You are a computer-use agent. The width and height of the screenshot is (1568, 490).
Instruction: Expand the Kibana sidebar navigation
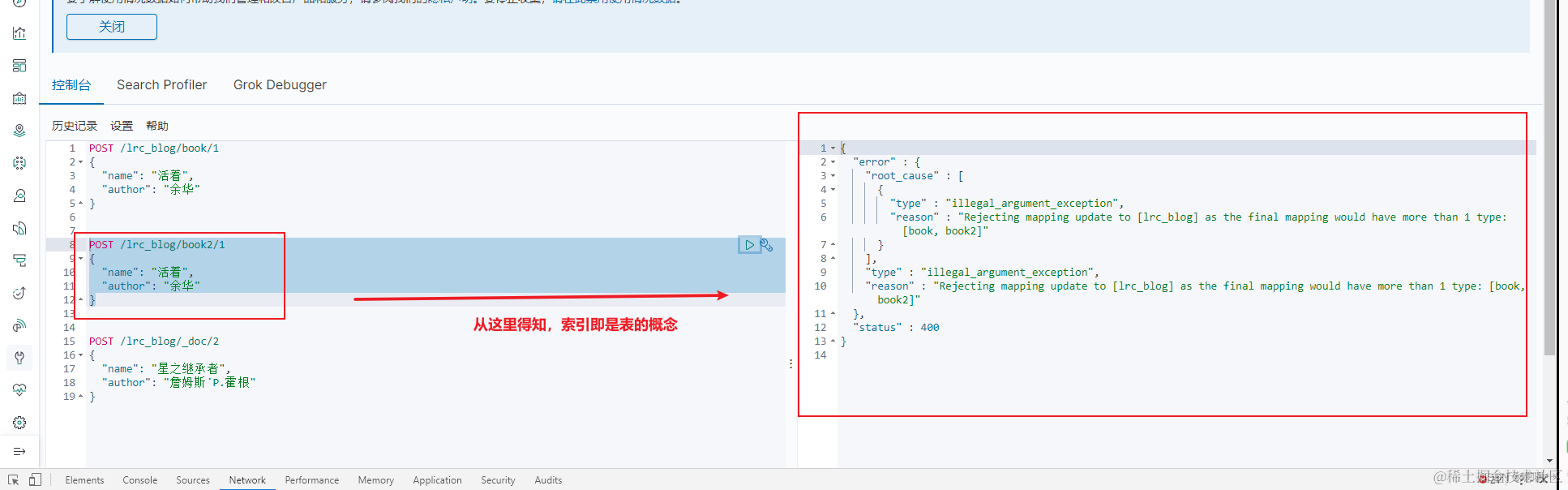click(x=19, y=451)
